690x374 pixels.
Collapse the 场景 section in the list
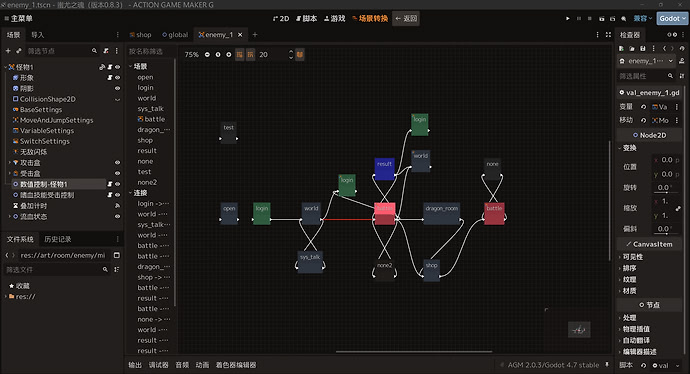131,66
